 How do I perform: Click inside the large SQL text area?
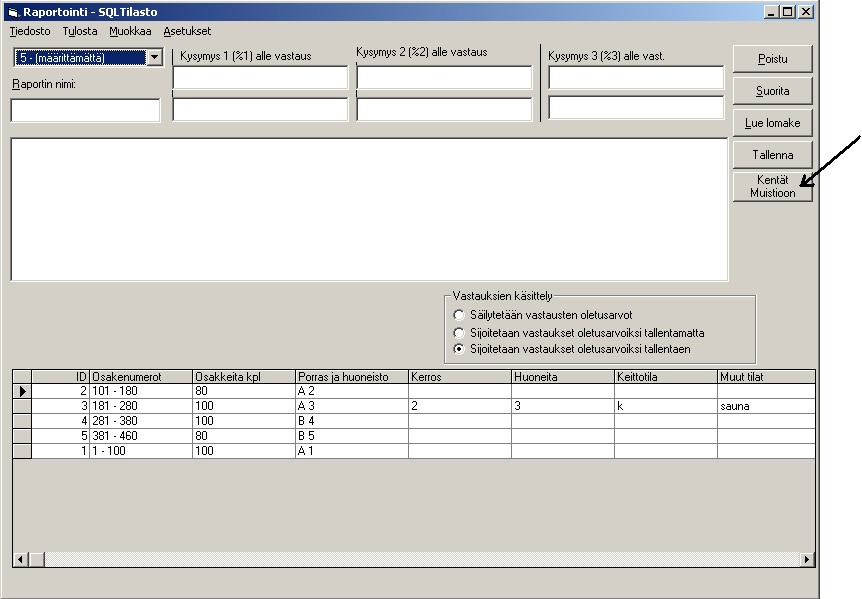click(x=369, y=209)
